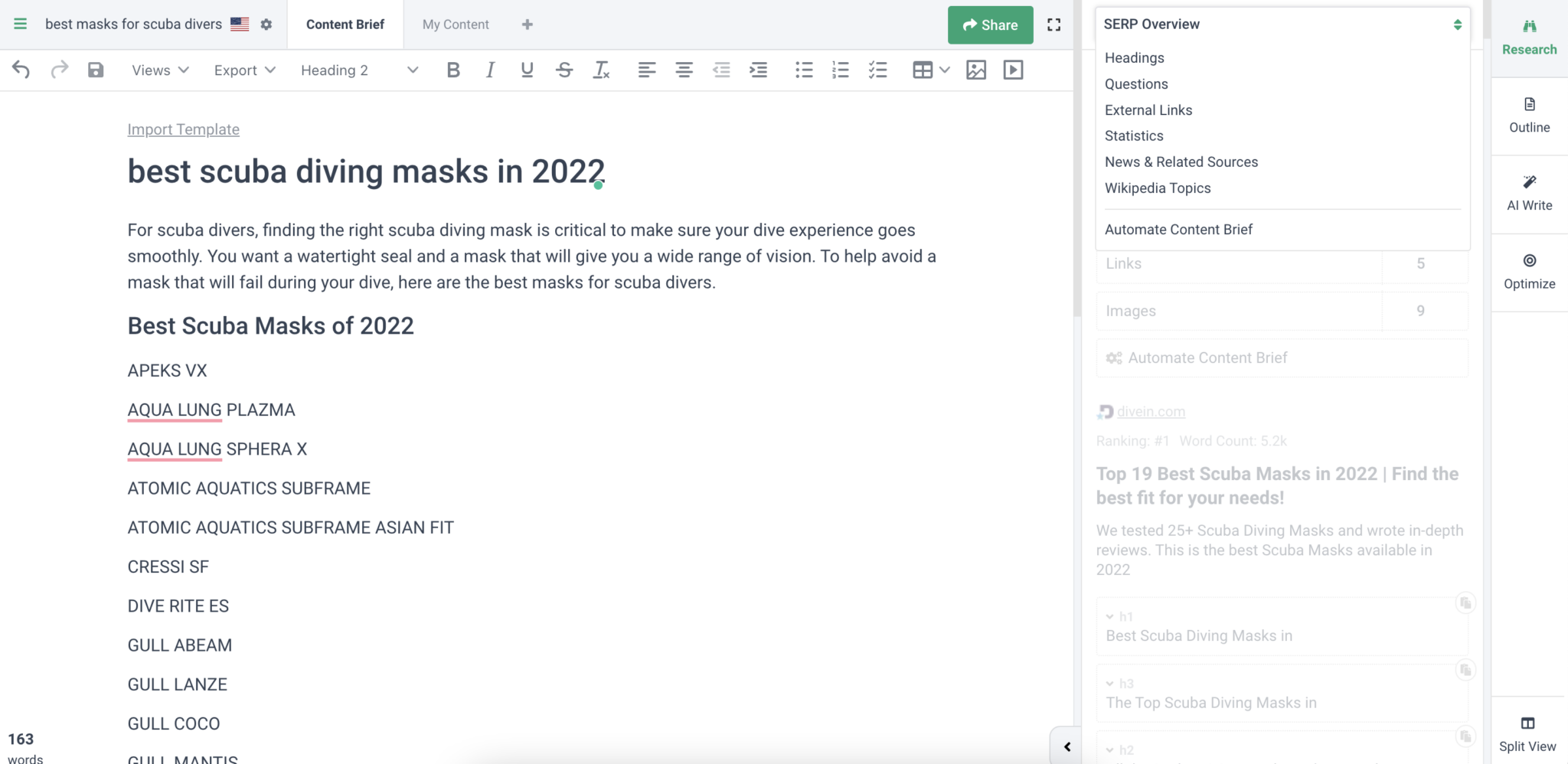Open the hamburger menu icon
This screenshot has height=764, width=1568.
pyautogui.click(x=21, y=24)
